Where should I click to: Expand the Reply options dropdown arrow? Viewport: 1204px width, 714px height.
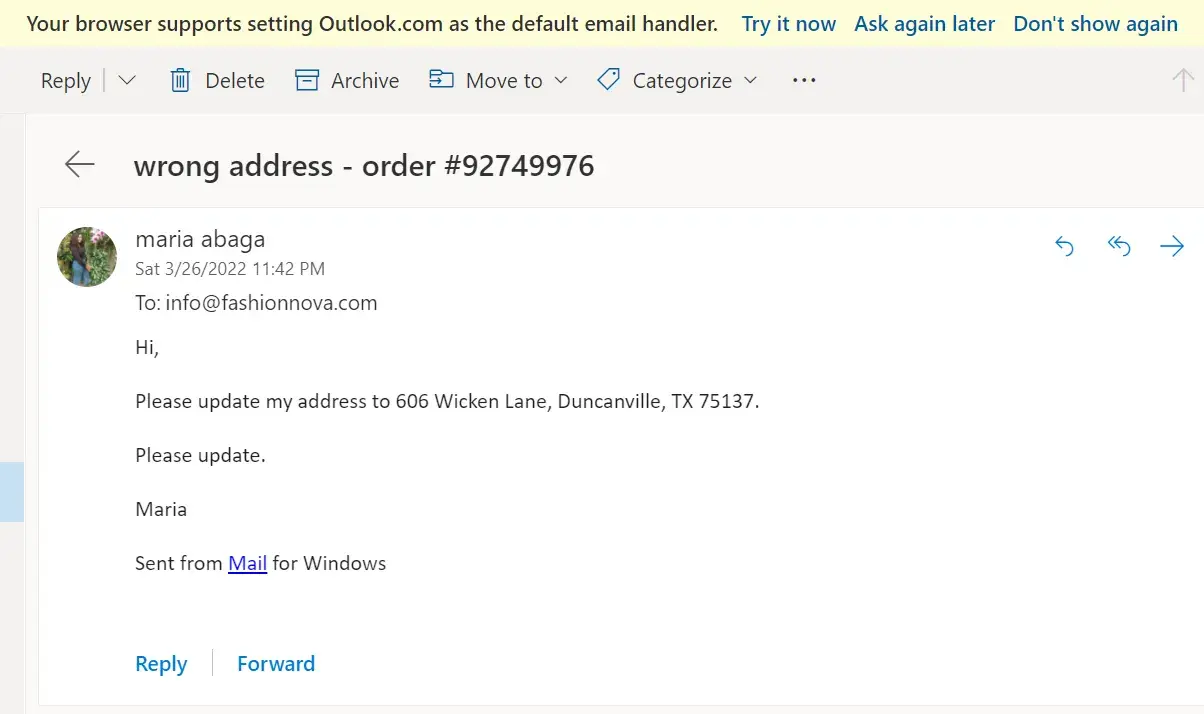pyautogui.click(x=127, y=81)
